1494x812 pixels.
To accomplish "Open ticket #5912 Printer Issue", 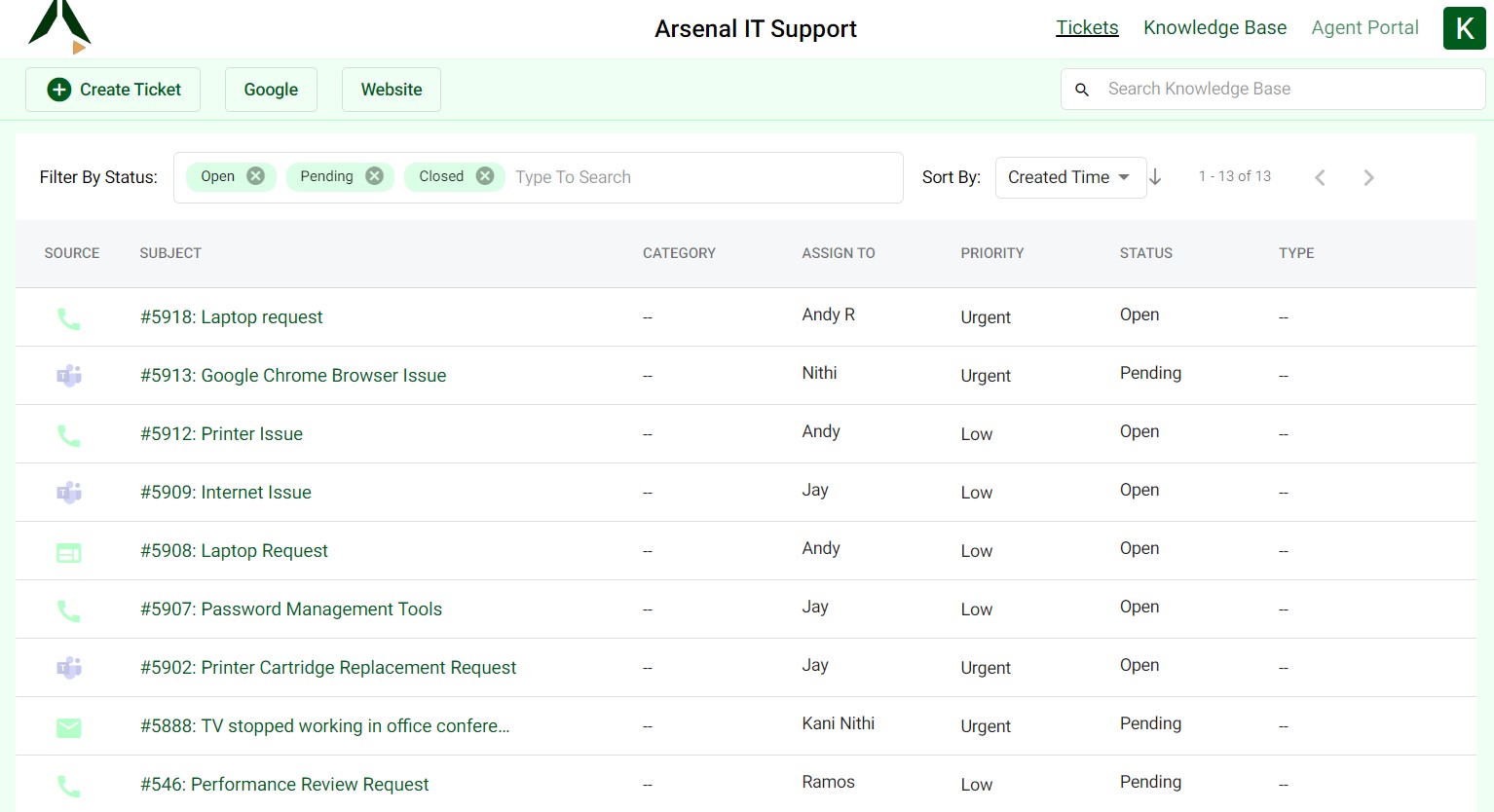I will (221, 433).
